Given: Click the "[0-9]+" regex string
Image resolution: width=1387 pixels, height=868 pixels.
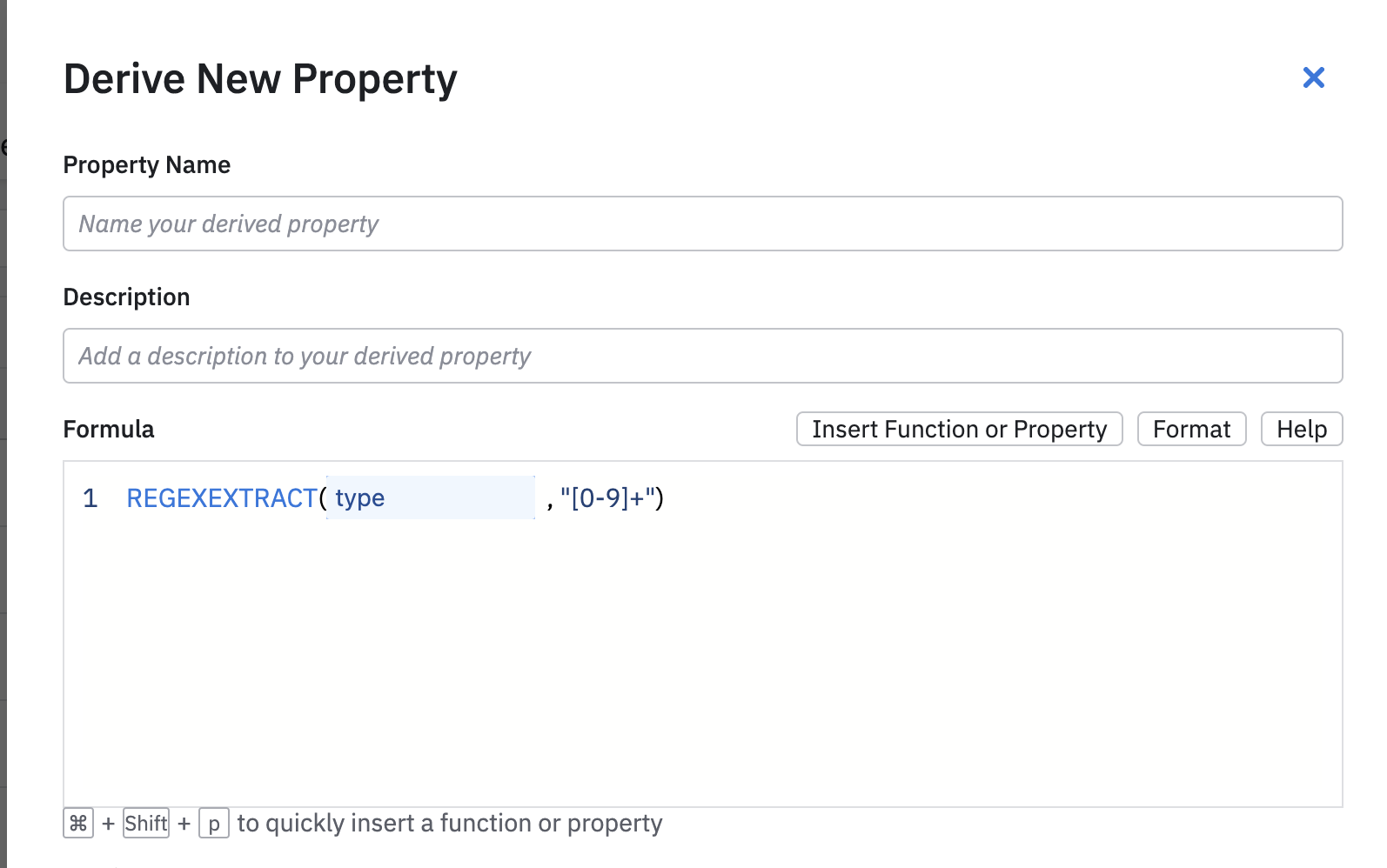Looking at the screenshot, I should (606, 498).
